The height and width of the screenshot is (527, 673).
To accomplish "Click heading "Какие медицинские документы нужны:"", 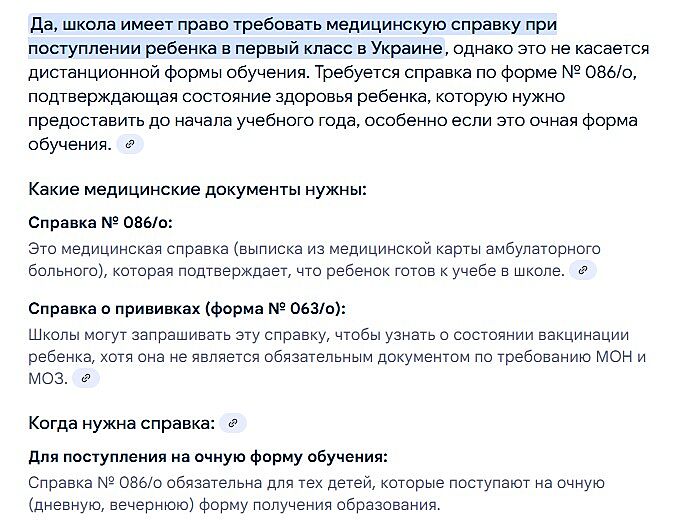I will [197, 189].
